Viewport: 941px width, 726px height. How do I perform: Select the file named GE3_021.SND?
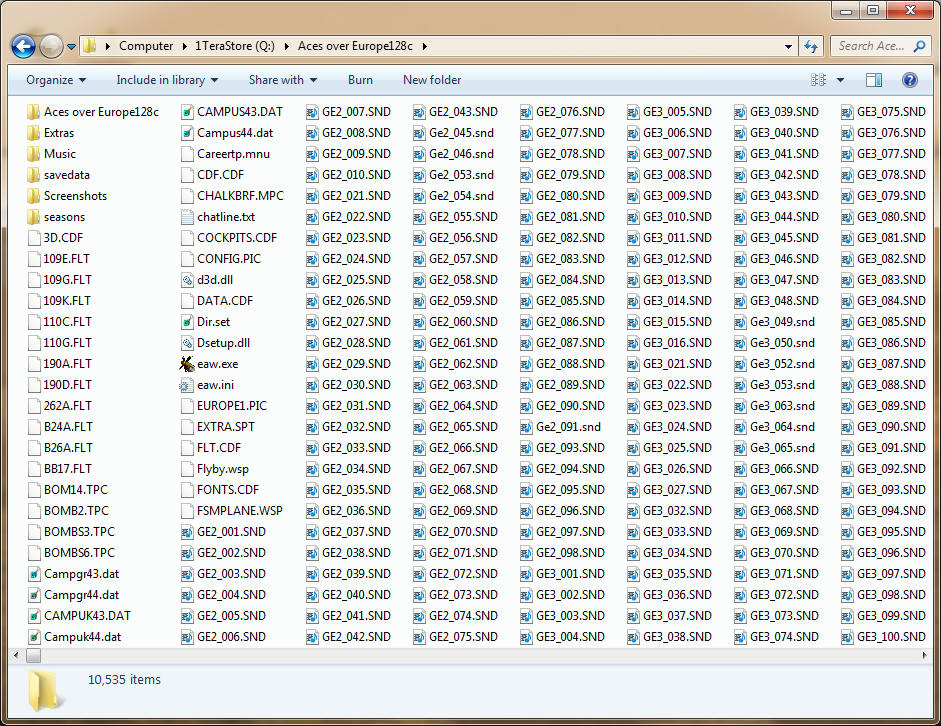pyautogui.click(x=678, y=364)
